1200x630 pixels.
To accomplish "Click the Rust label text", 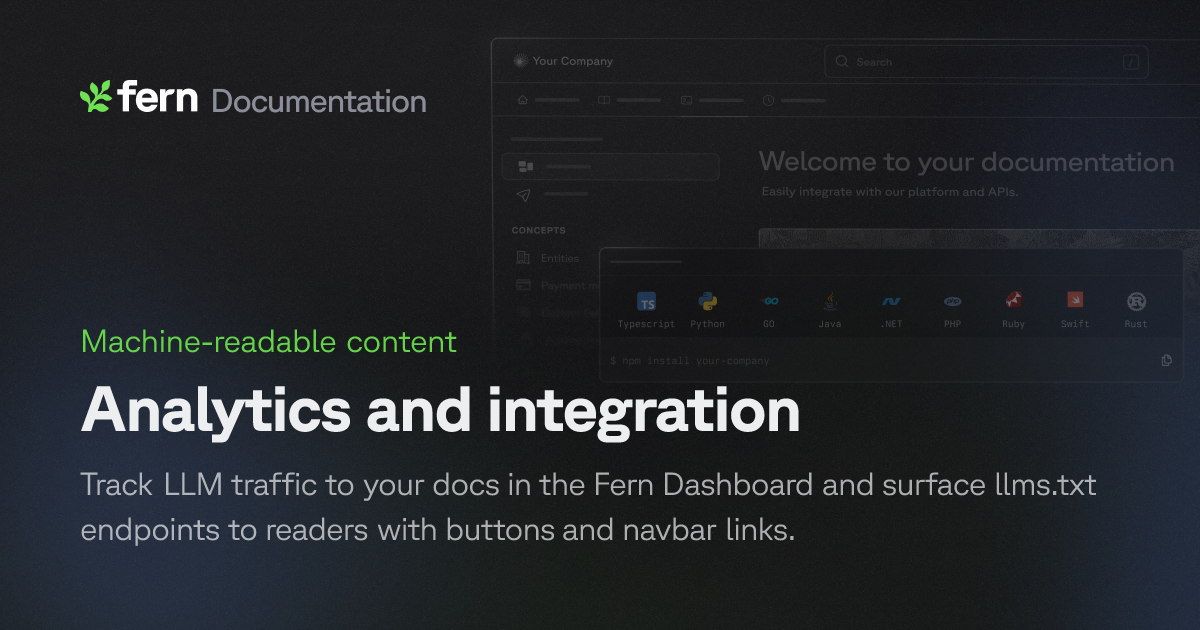I will pyautogui.click(x=1136, y=324).
